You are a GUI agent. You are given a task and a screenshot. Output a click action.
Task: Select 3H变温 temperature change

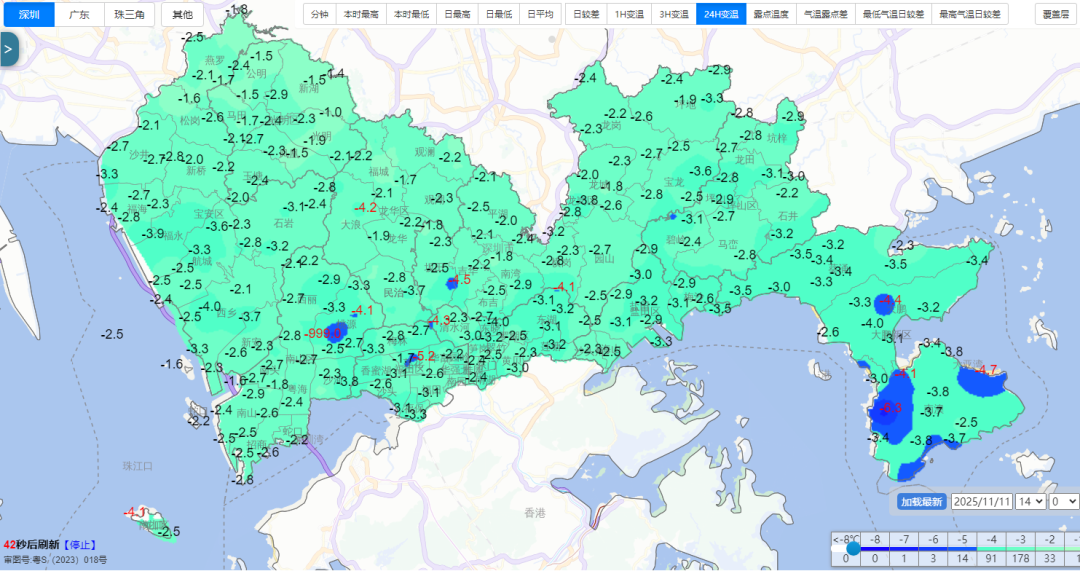(x=673, y=15)
